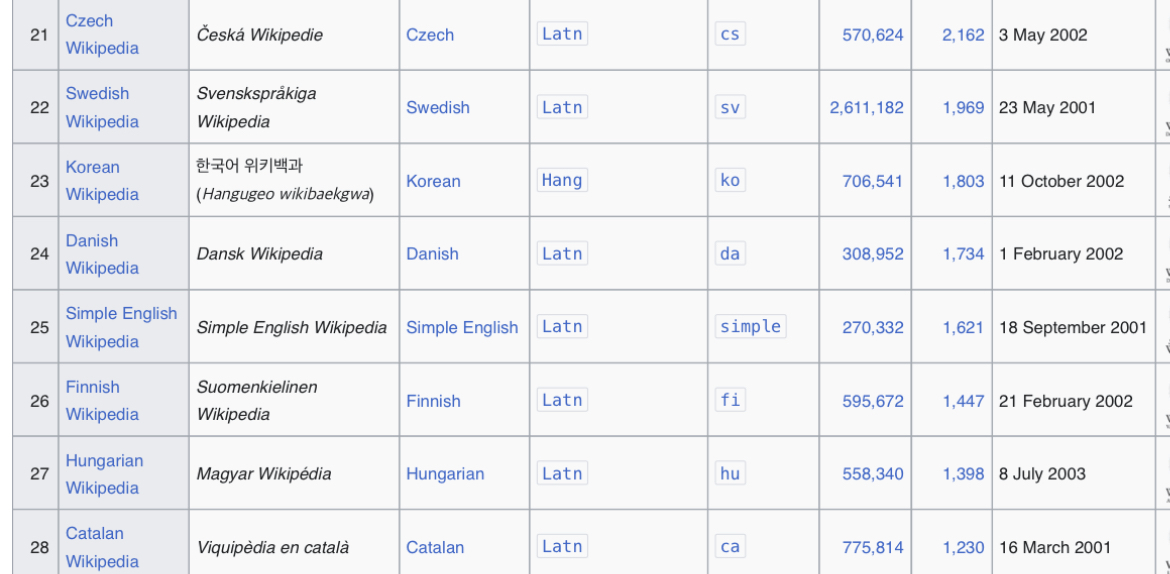Open active users count 1,803
The width and height of the screenshot is (1170, 574).
click(963, 181)
